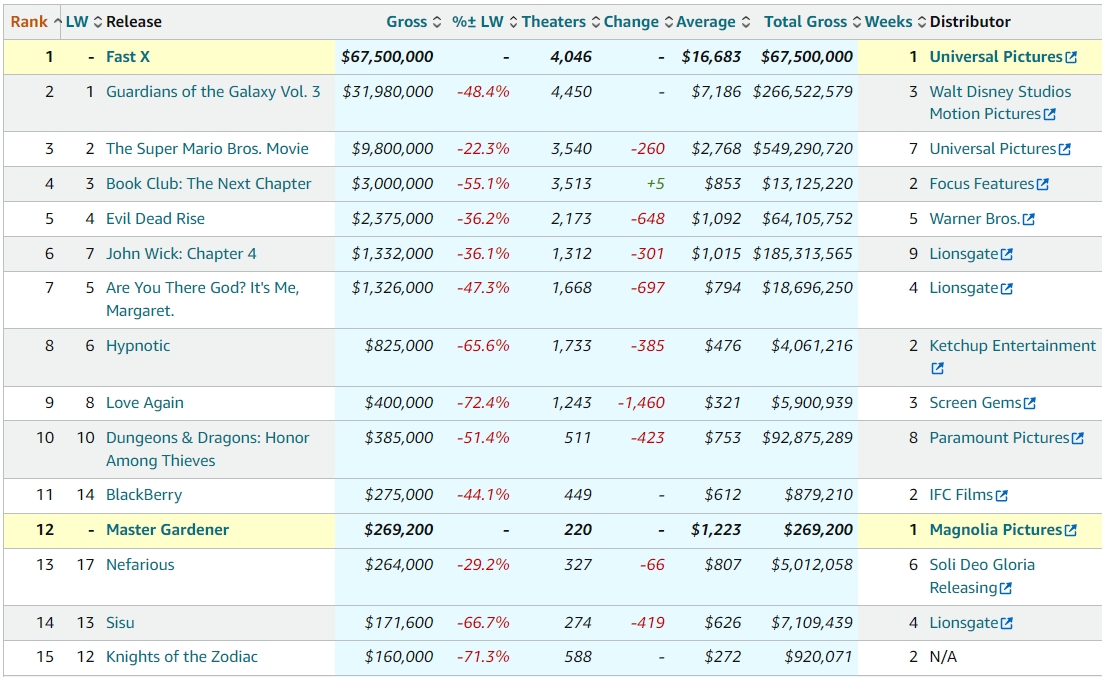The height and width of the screenshot is (677, 1105).
Task: Open Dungeons & Dragons: Honor Among Thieves link
Action: pyautogui.click(x=207, y=449)
